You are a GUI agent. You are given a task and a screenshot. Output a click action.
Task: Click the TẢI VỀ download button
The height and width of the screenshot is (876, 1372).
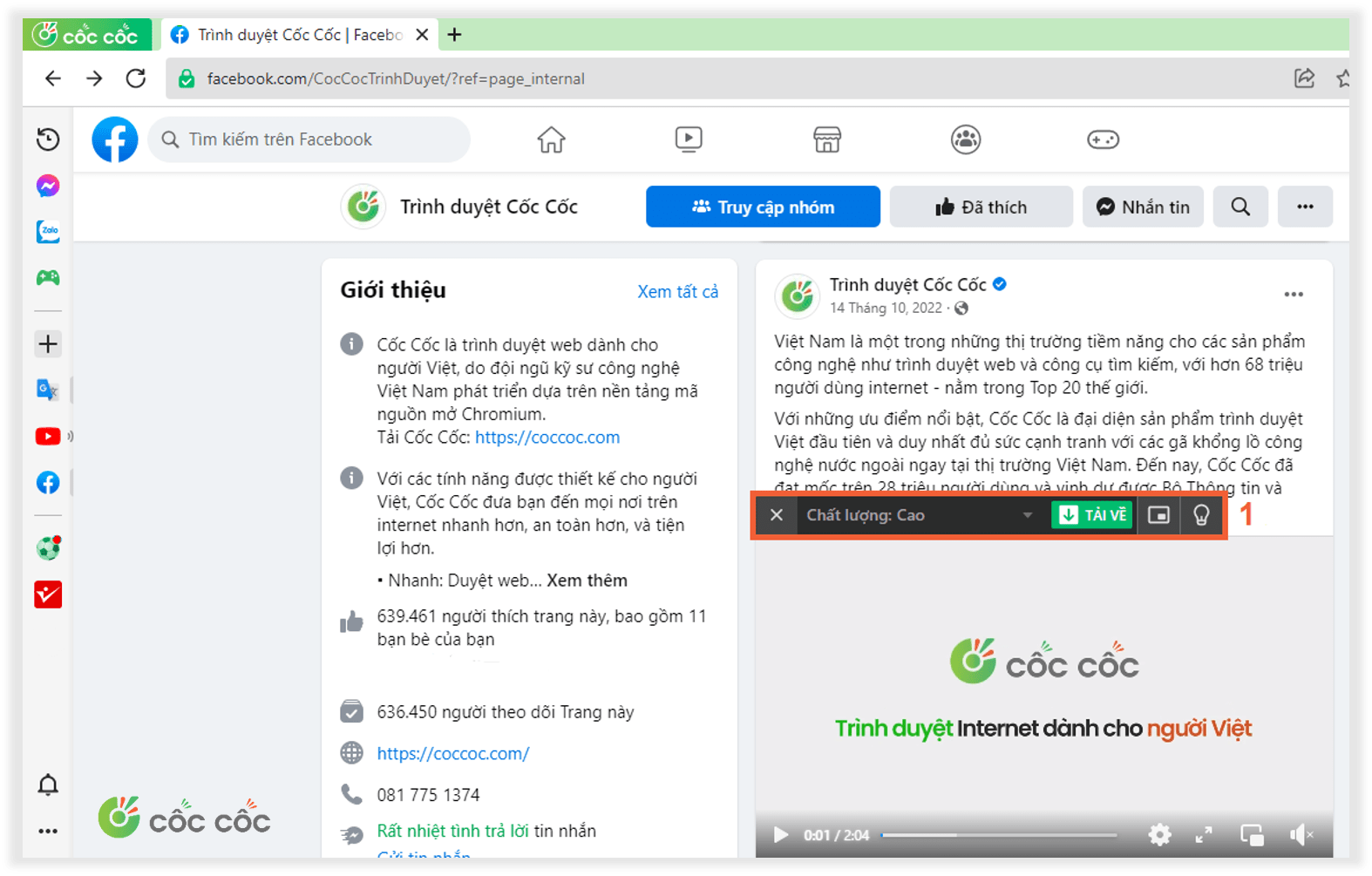pos(1092,515)
